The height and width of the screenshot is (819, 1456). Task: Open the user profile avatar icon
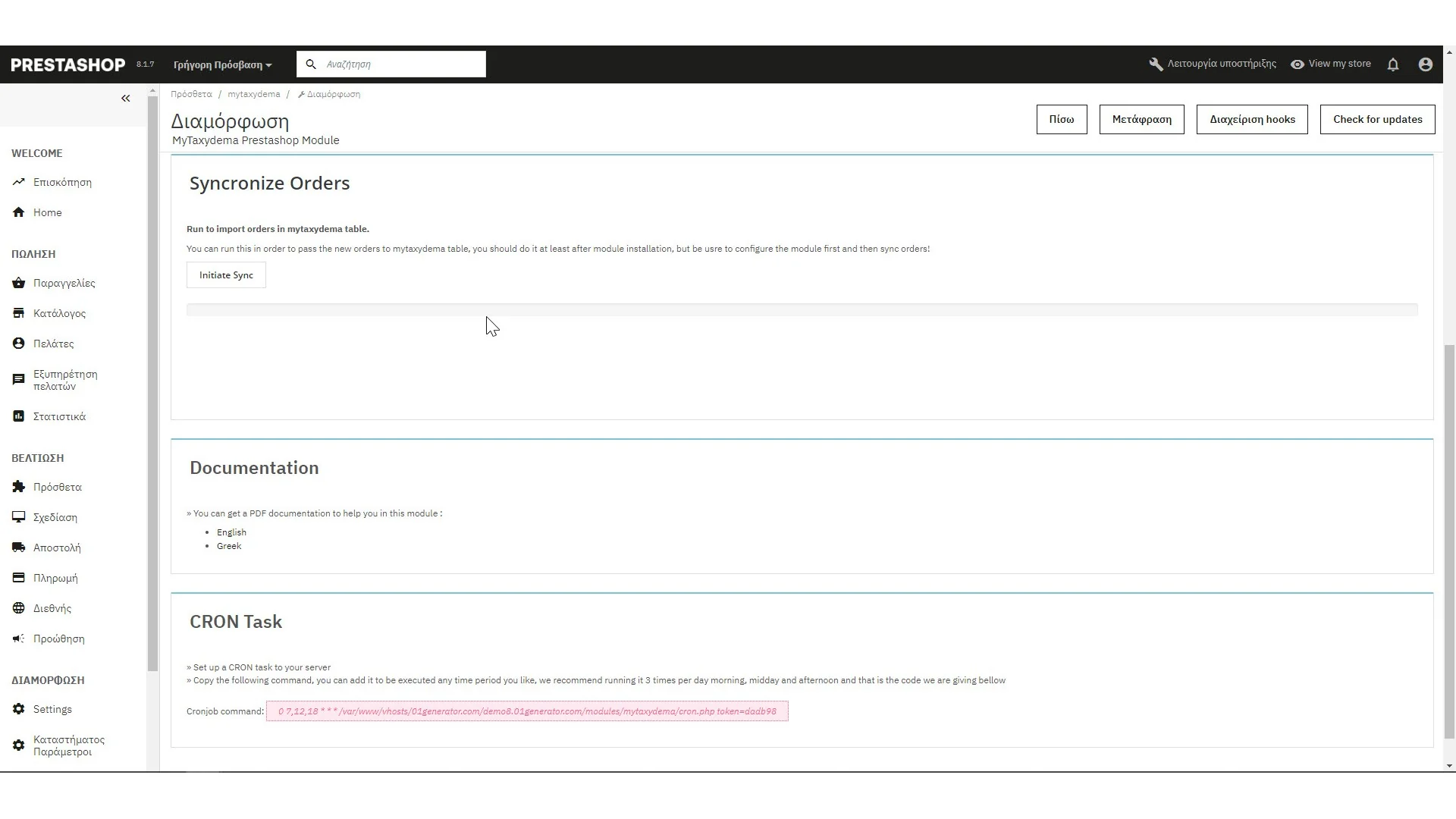(1425, 64)
